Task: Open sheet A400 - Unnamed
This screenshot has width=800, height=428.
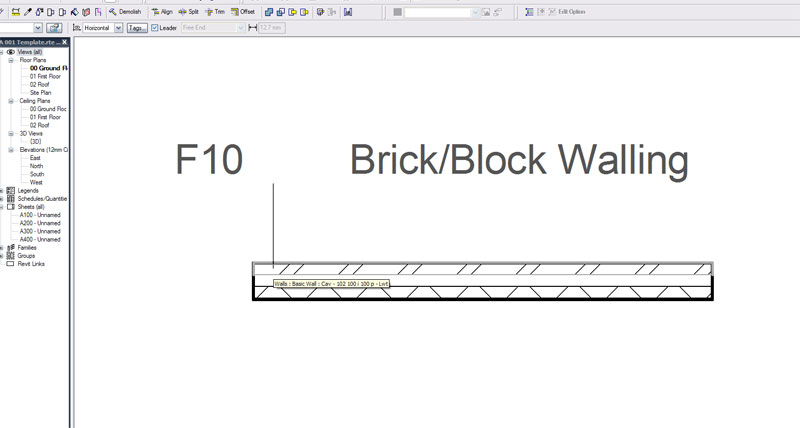Action: 40,240
